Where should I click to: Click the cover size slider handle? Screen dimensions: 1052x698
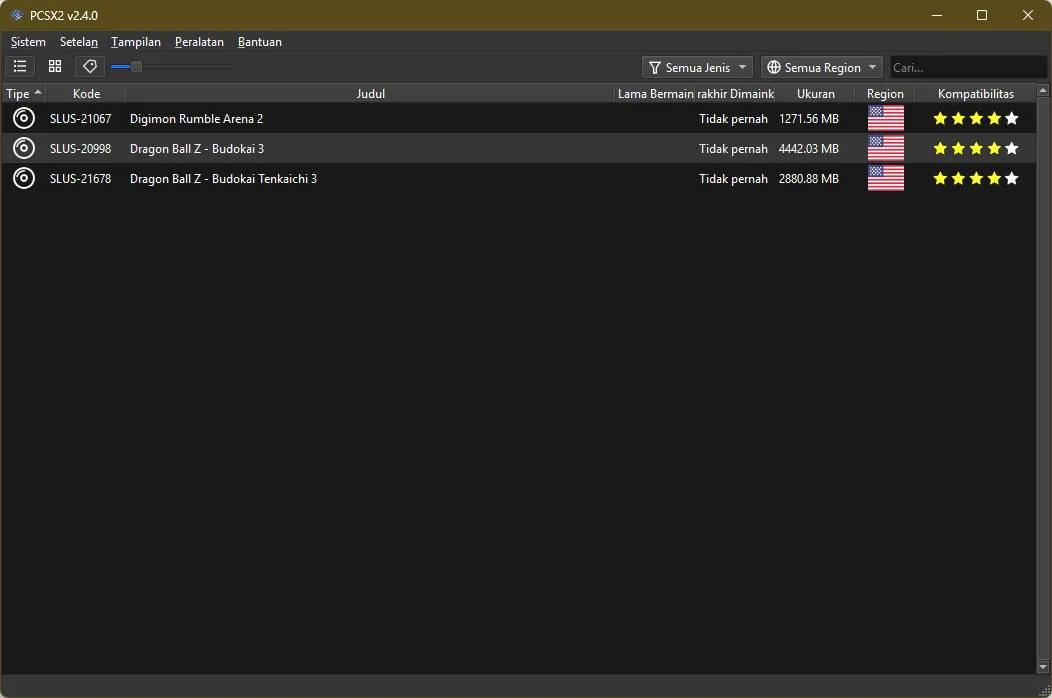(x=136, y=67)
